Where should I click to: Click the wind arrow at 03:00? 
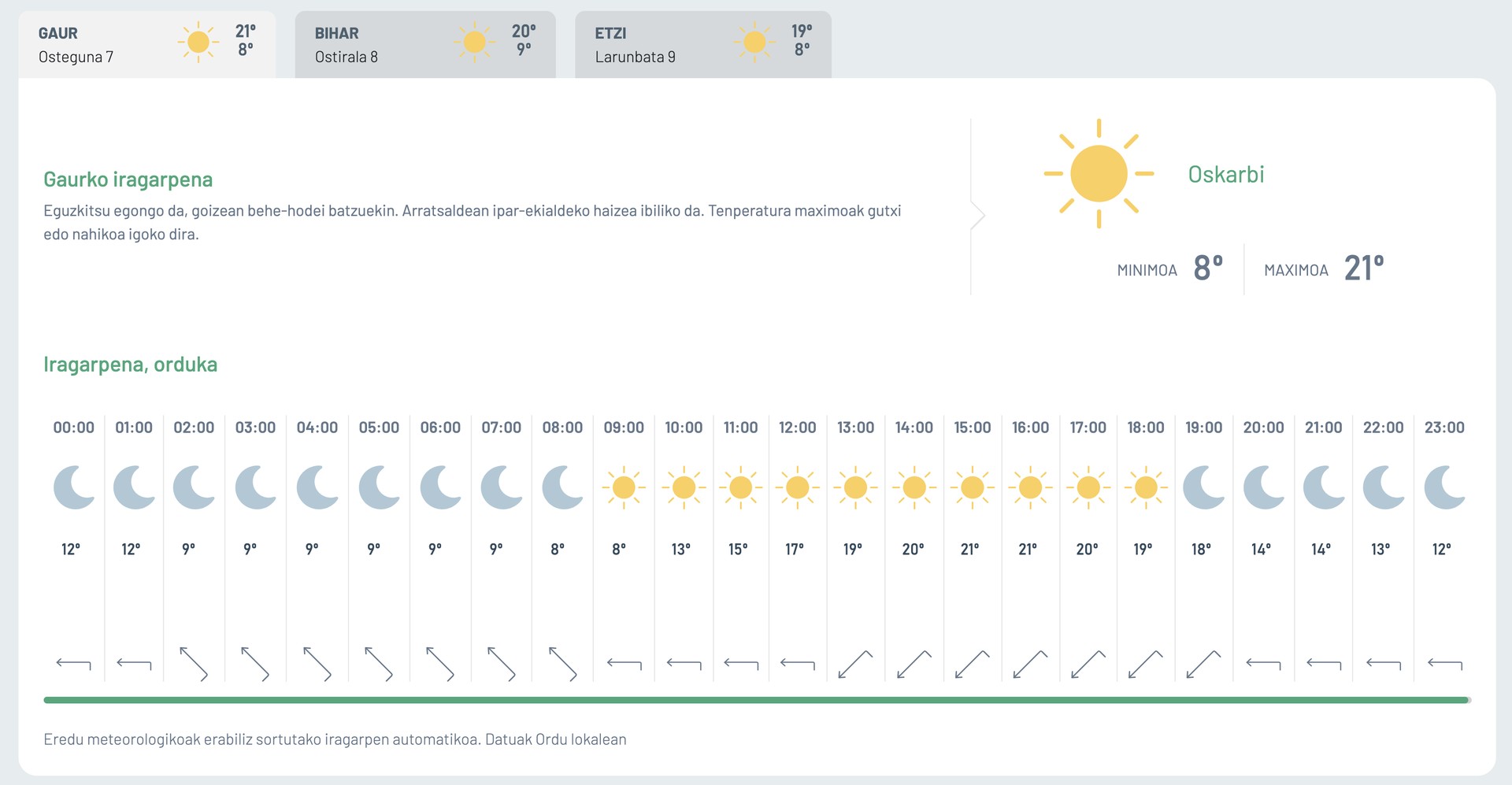point(255,664)
